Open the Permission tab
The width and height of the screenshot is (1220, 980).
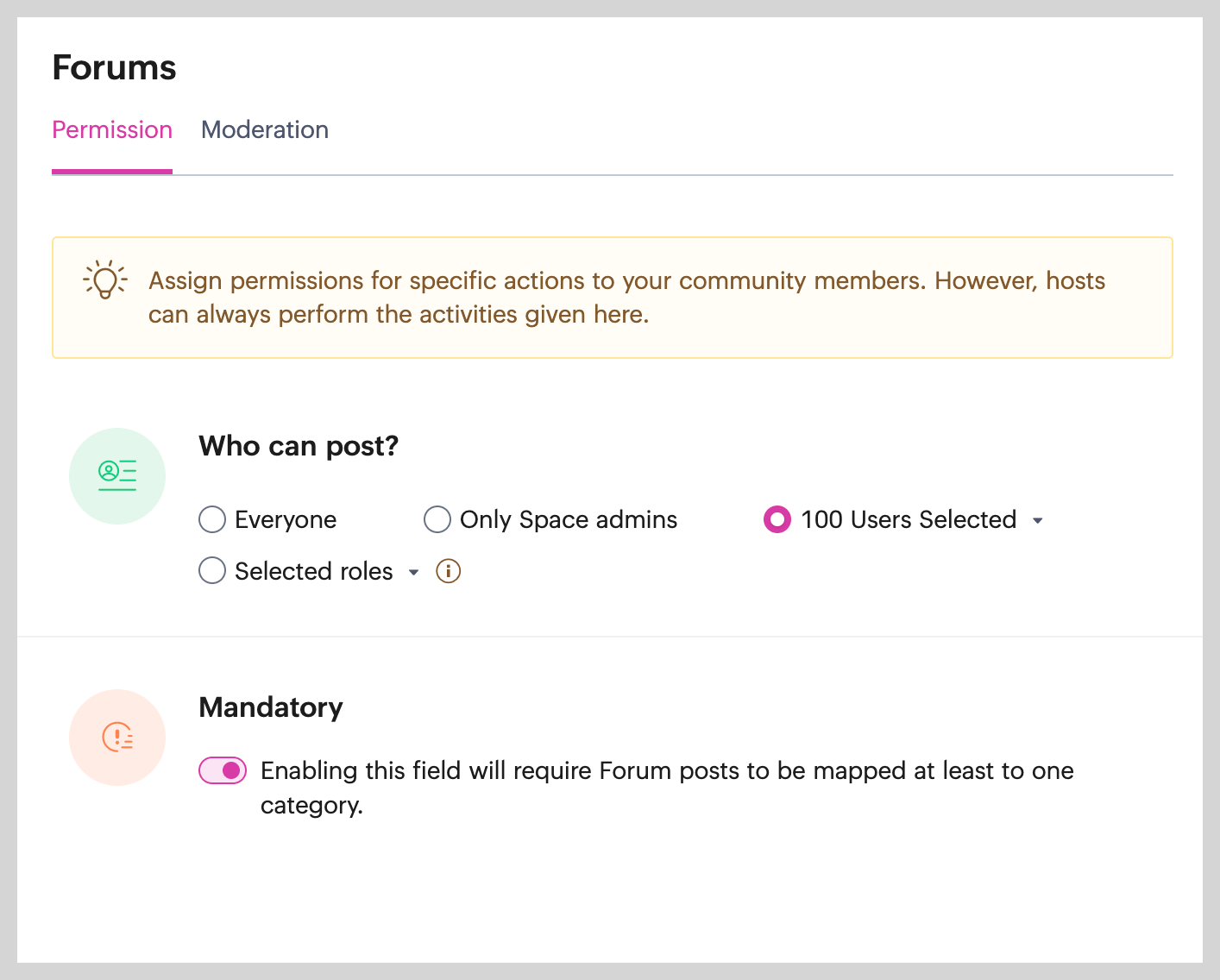(x=112, y=129)
